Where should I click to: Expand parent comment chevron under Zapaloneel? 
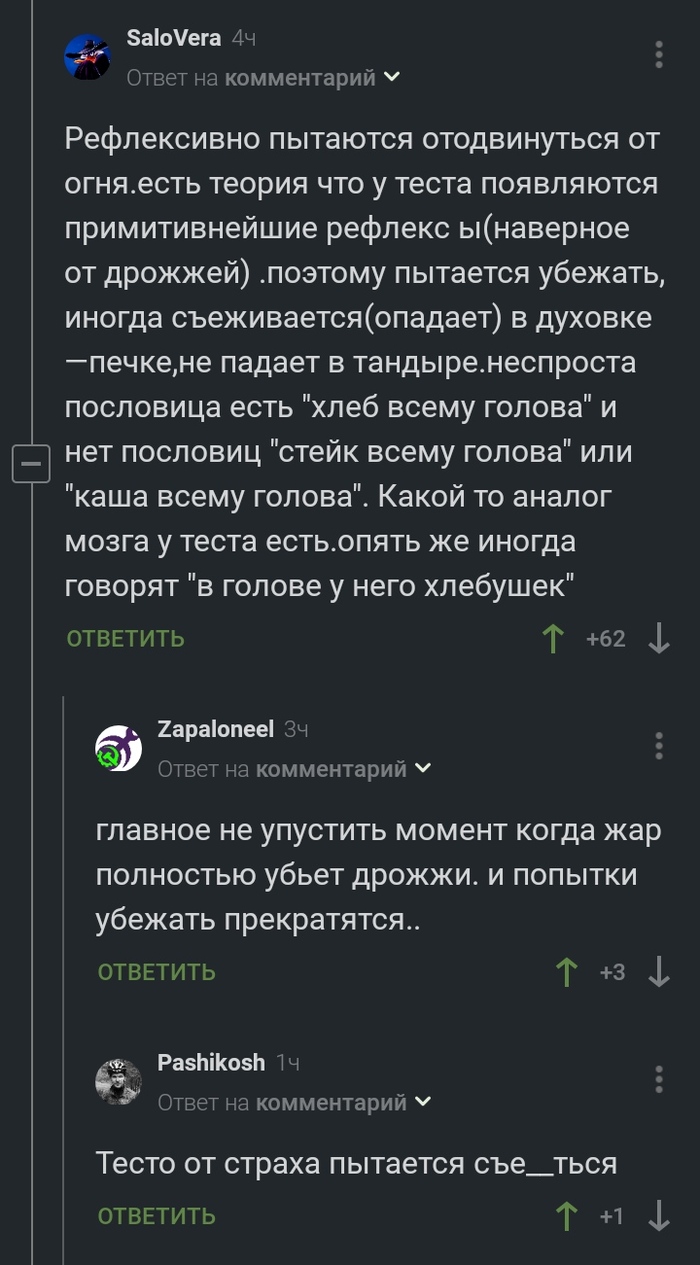point(423,768)
